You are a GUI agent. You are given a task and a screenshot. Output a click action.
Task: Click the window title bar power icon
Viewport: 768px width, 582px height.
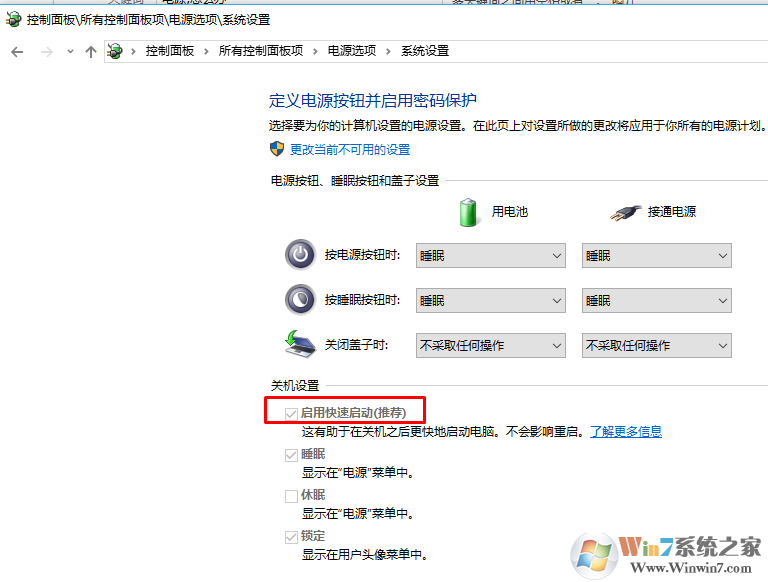14,20
